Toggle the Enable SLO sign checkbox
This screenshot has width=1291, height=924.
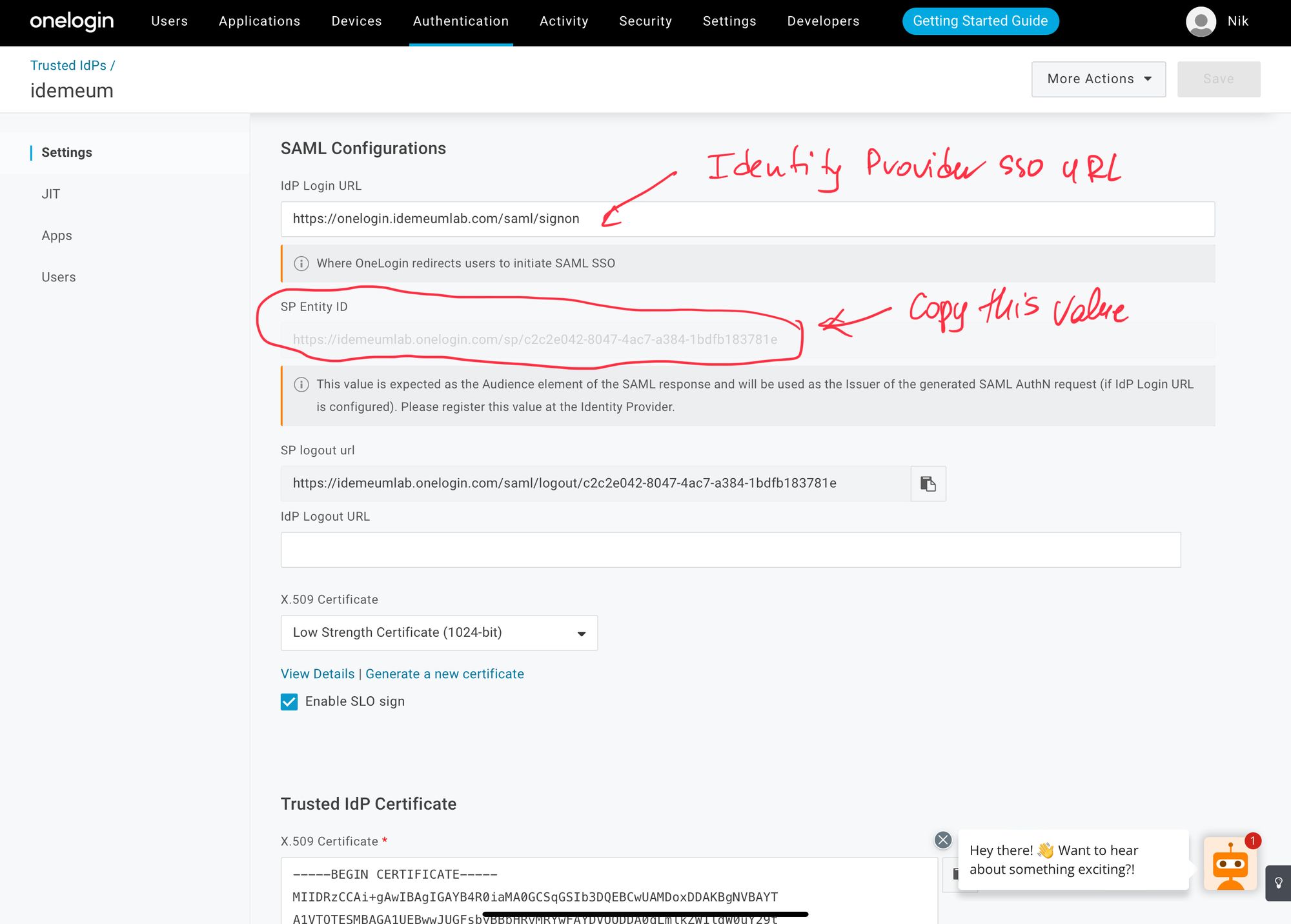coord(289,701)
